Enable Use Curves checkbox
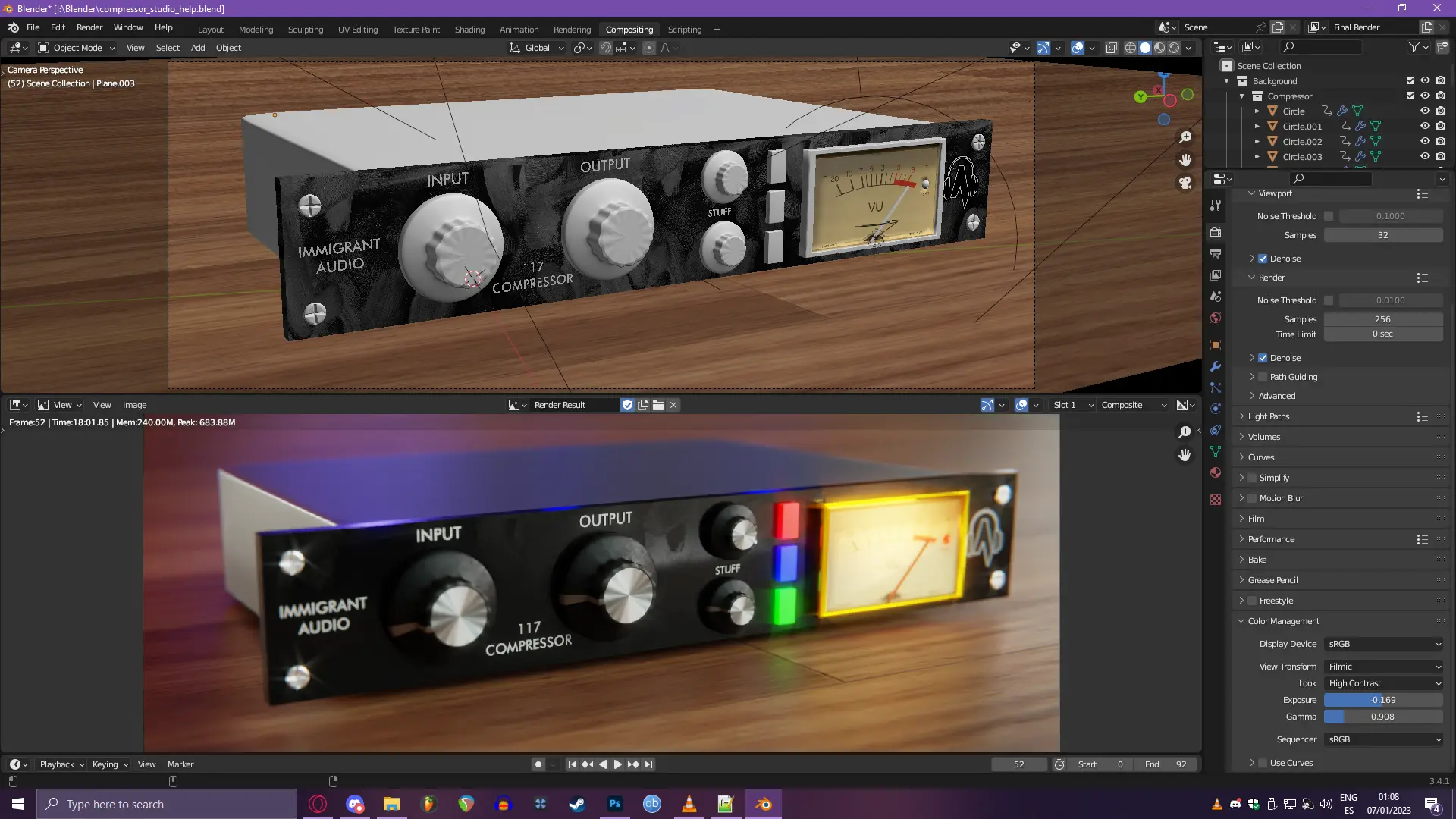The width and height of the screenshot is (1456, 819). (x=1263, y=763)
